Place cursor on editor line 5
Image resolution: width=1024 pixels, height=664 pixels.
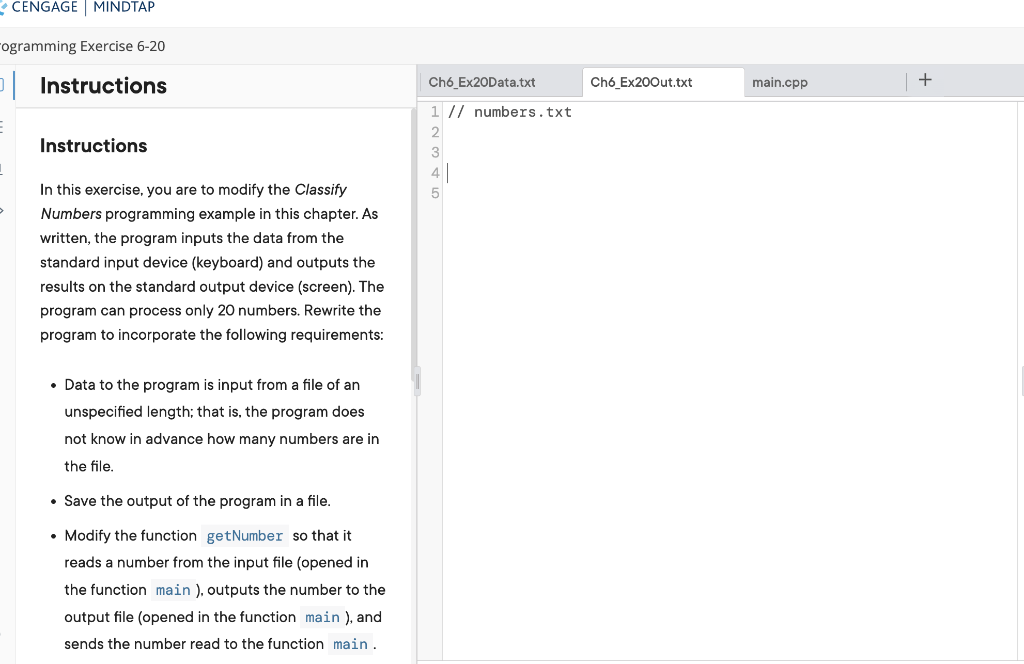point(731,193)
